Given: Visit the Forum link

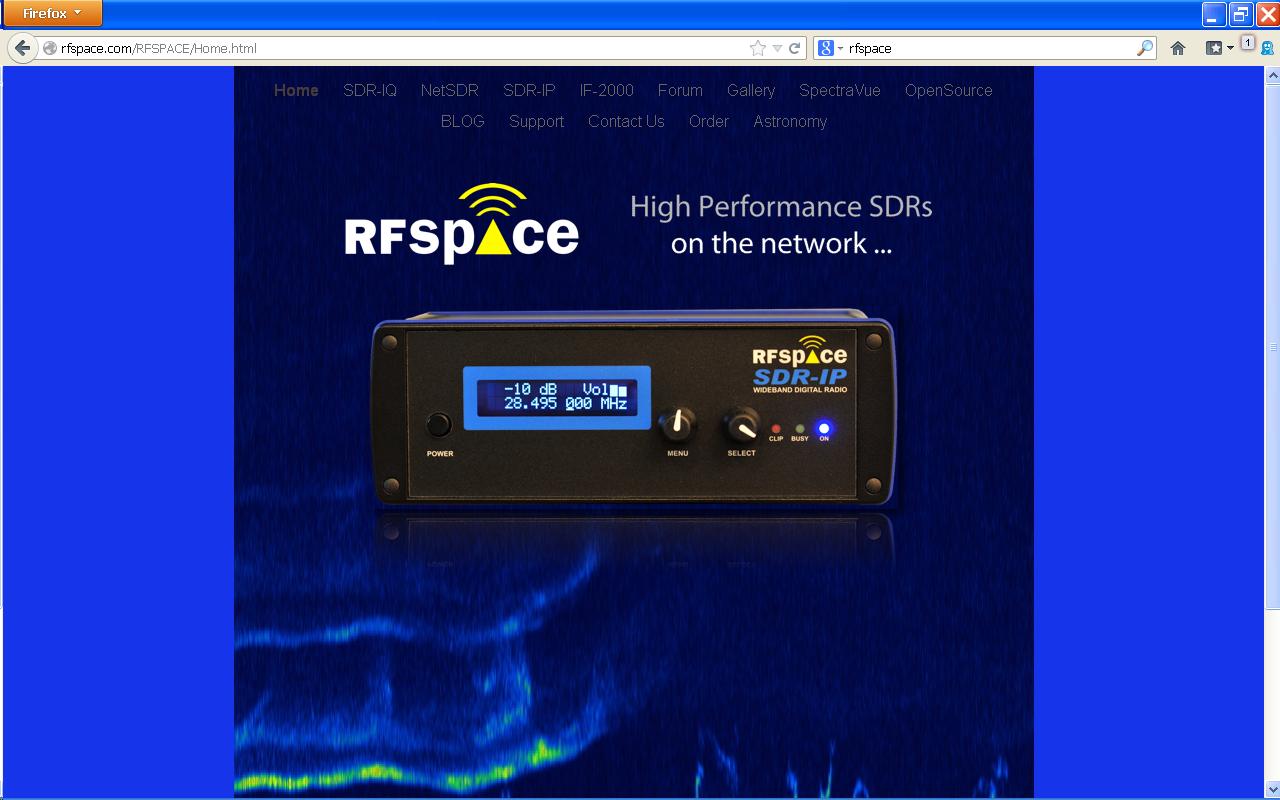Looking at the screenshot, I should (680, 90).
